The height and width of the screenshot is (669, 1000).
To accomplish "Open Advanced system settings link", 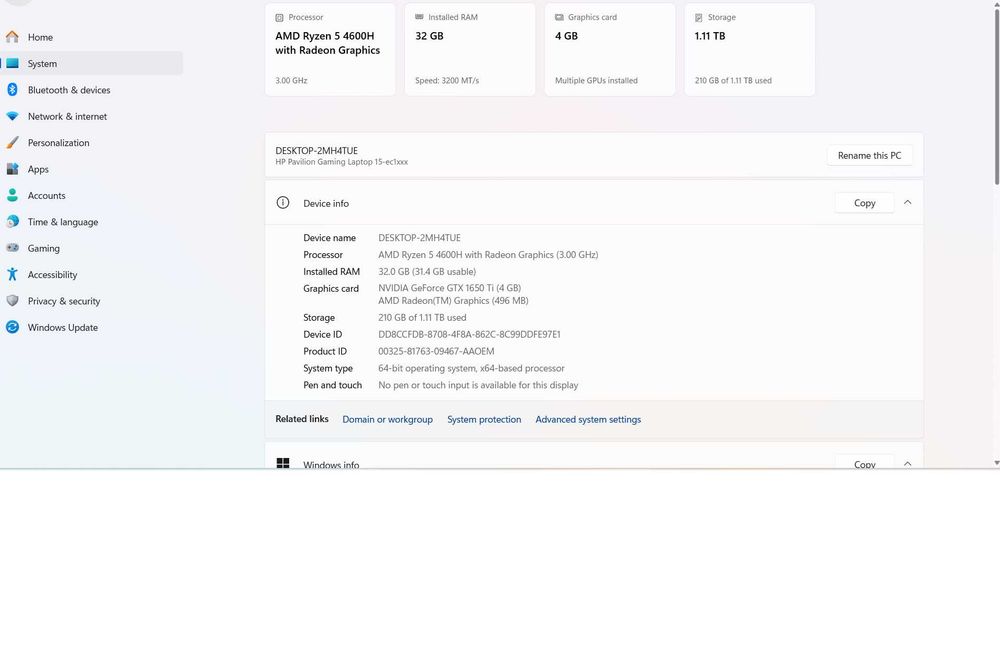I will tap(588, 419).
